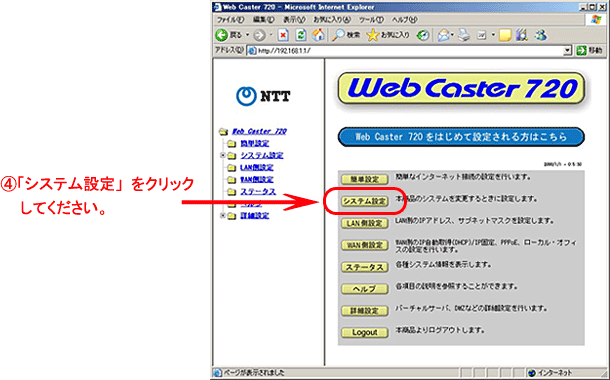Click the root folder icon beside Web Caster 720
610x380 pixels.
[223, 132]
